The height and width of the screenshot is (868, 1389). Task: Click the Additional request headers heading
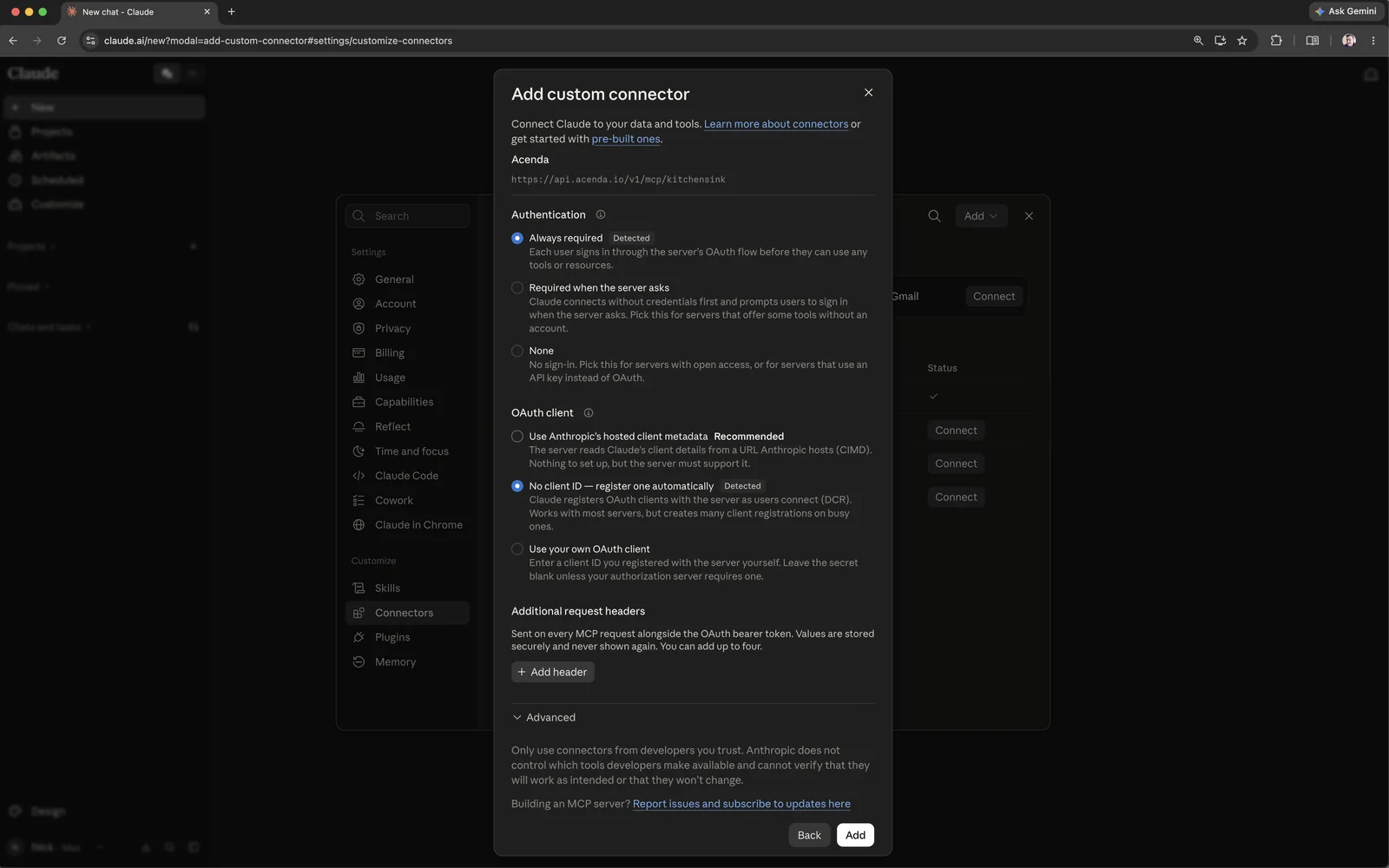[578, 611]
